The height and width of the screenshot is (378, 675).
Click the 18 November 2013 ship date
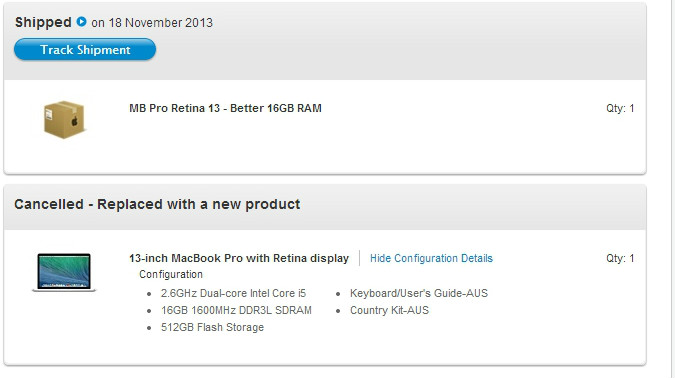point(161,23)
